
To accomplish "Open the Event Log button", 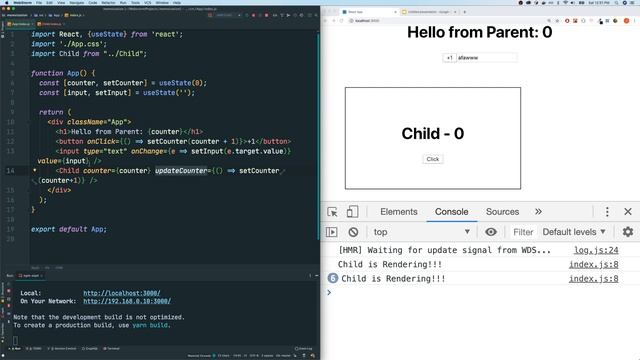I will (304, 349).
